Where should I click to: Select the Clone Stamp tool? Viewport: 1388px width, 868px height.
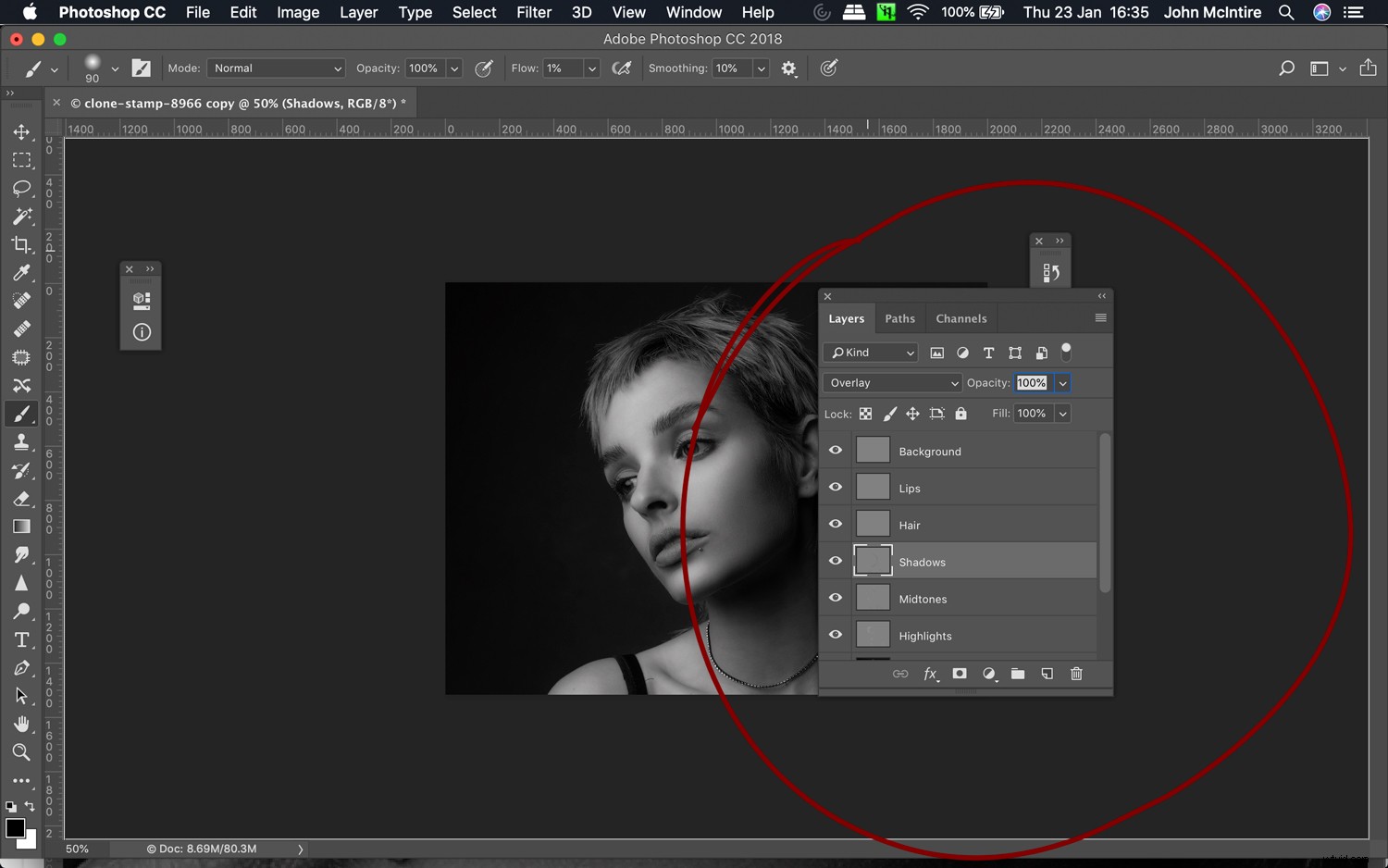coord(22,441)
